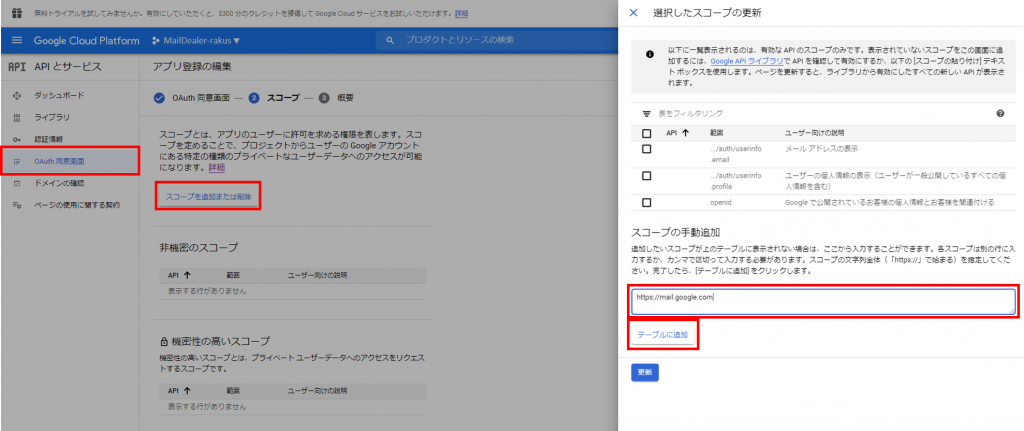Click the スコープの手動追加 heading
1024x431 pixels.
(675, 232)
